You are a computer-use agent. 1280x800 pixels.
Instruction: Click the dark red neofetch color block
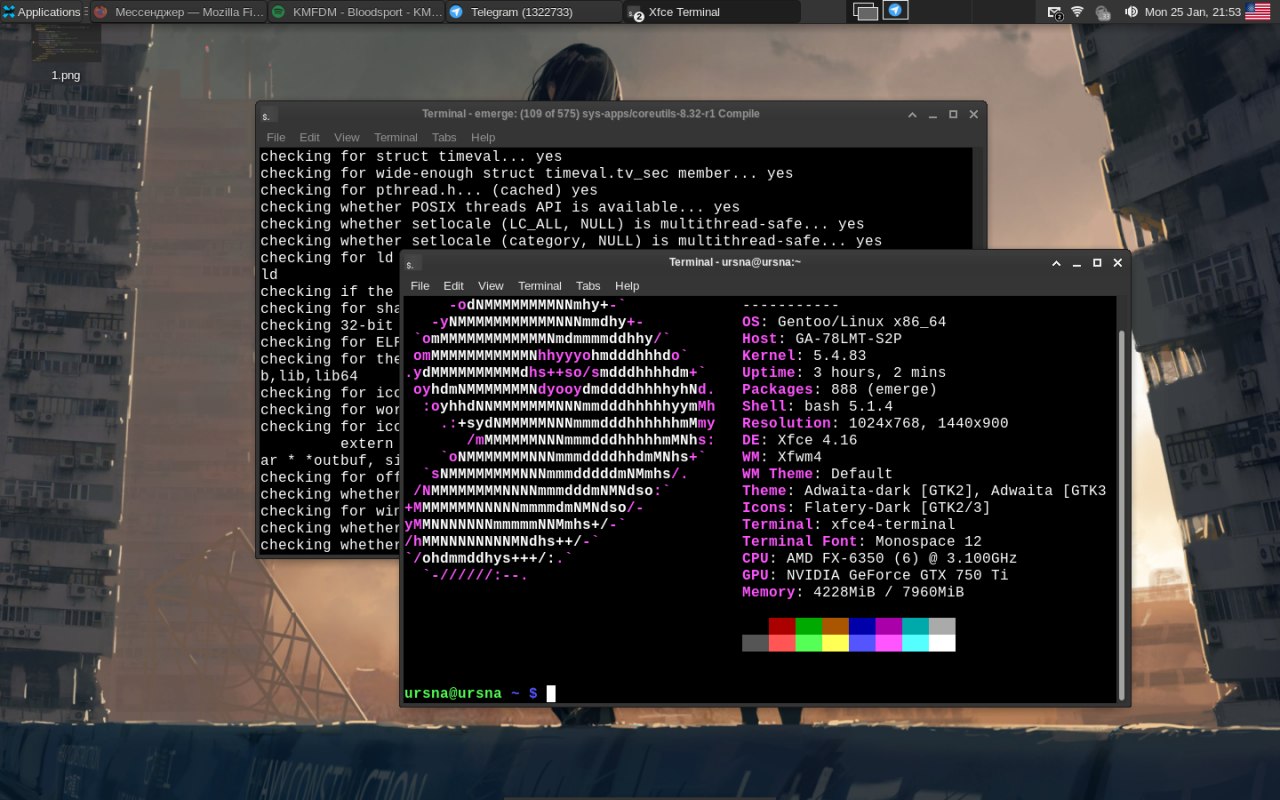tap(782, 626)
